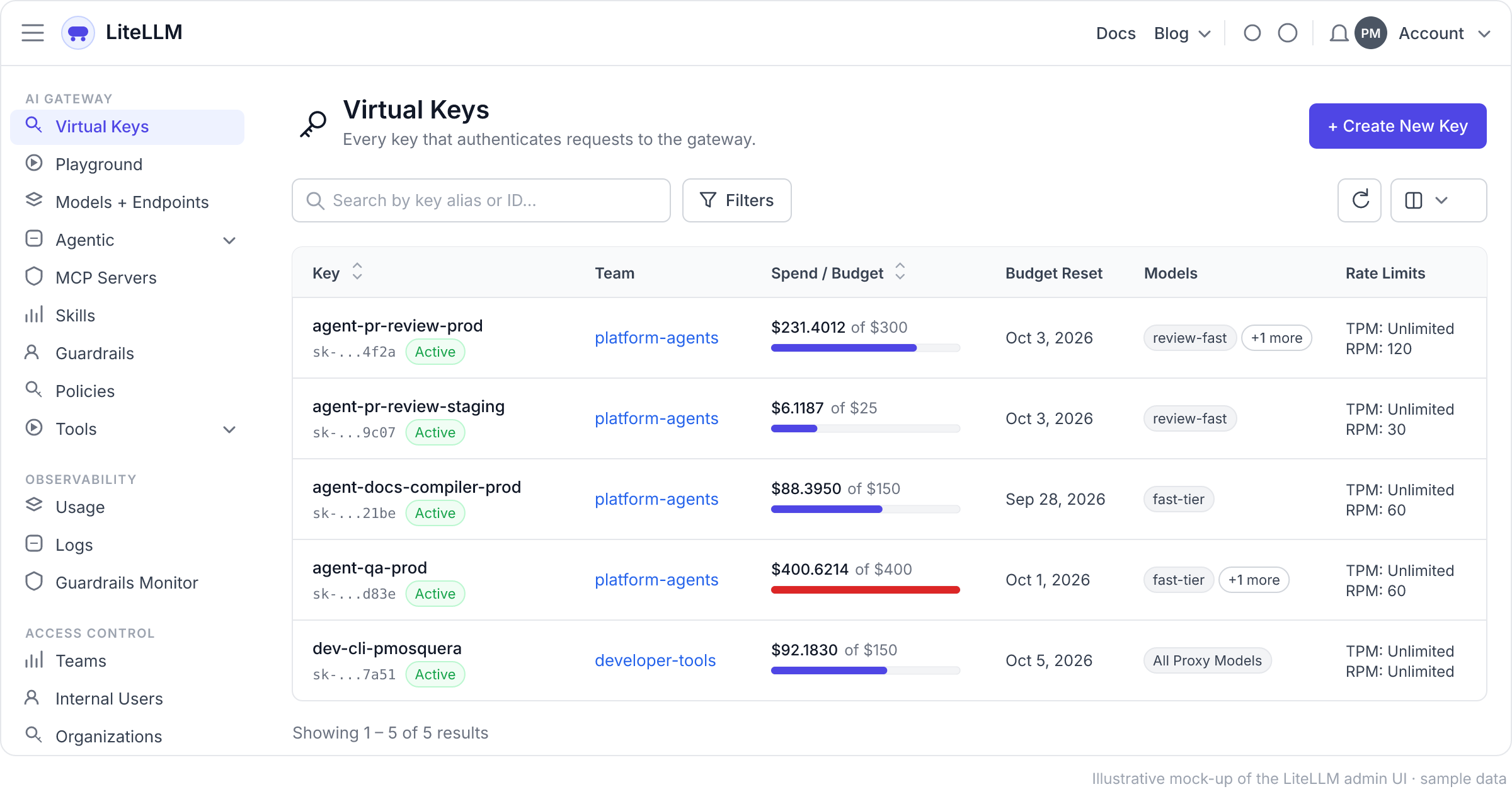
Task: Click the spend bar for agent-pr-review-prod
Action: [866, 348]
